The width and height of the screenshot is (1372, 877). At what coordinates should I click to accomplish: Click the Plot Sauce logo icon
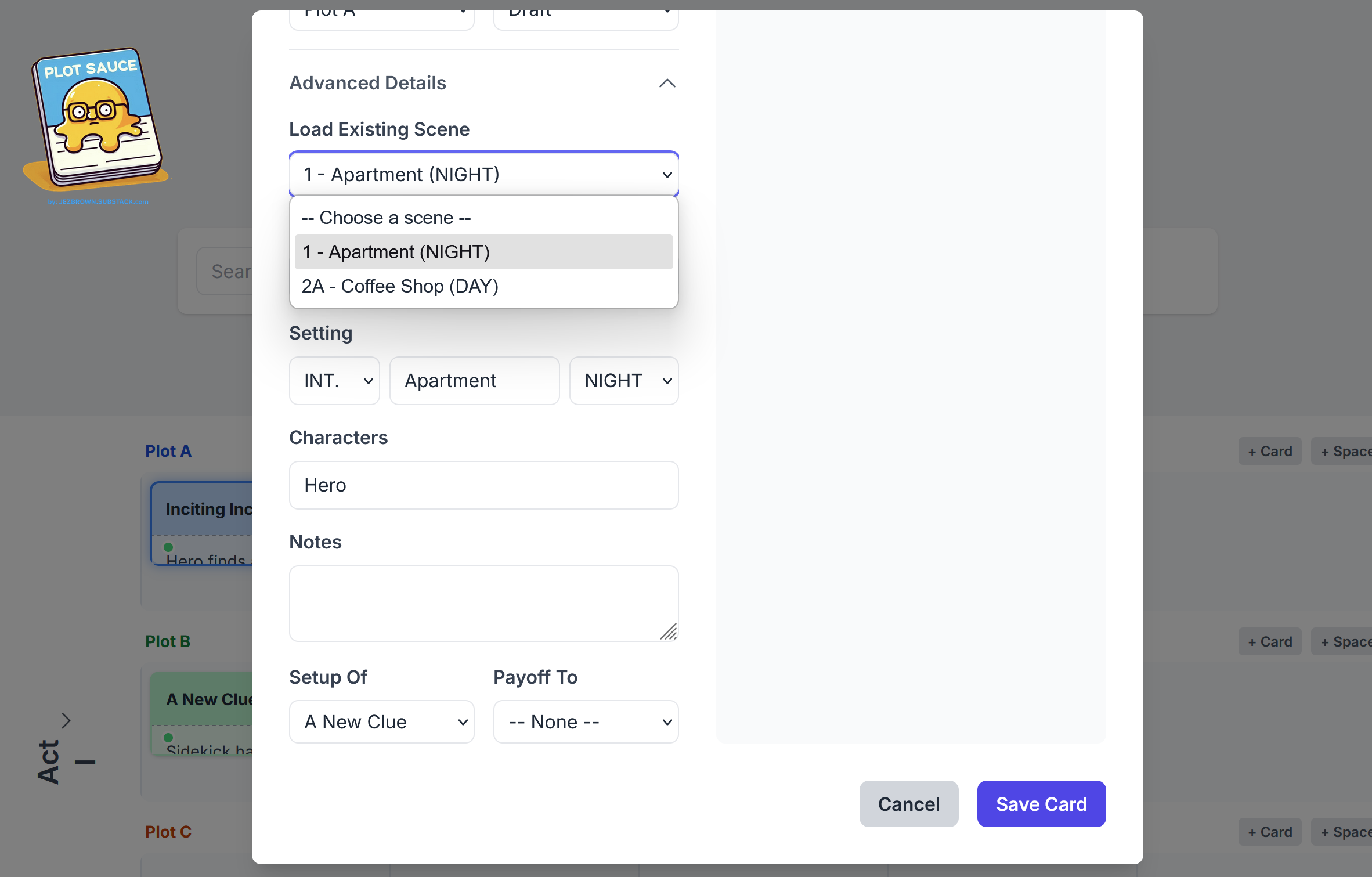tap(96, 121)
